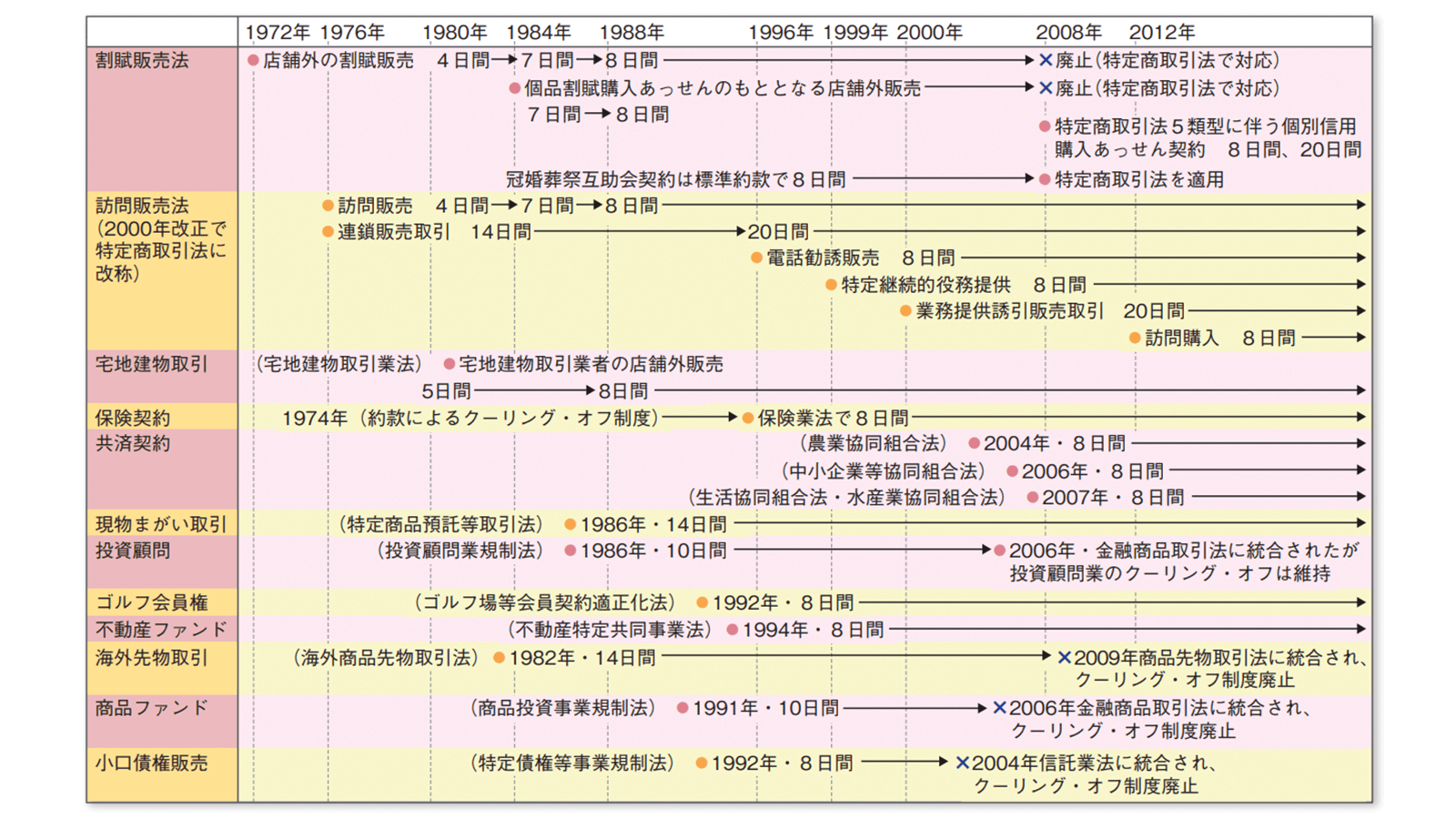Select the 保険契約 row label
Screen dimensions: 1456x819
133,419
